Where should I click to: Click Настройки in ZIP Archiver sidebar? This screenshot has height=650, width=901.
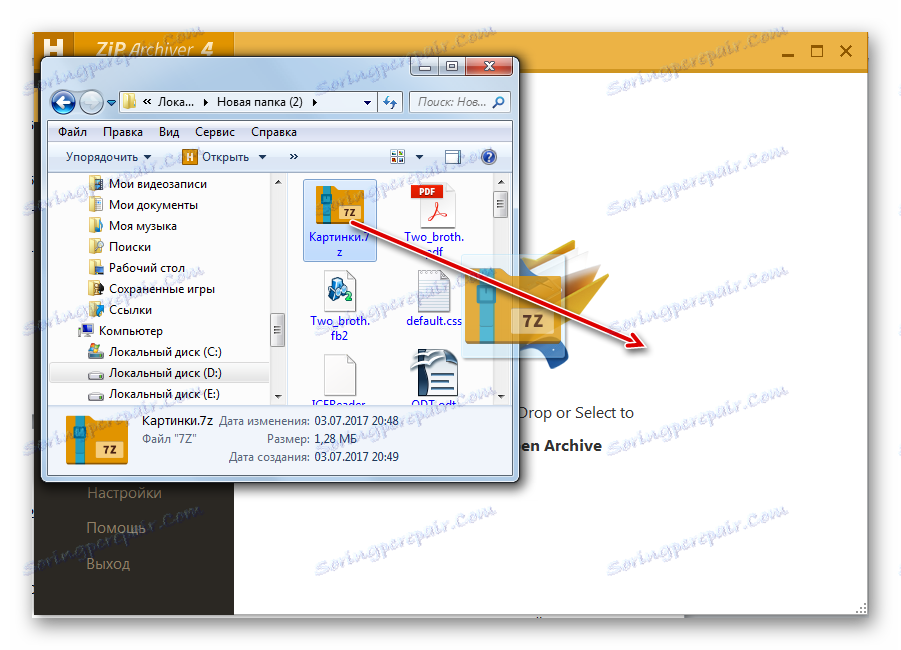click(x=124, y=493)
